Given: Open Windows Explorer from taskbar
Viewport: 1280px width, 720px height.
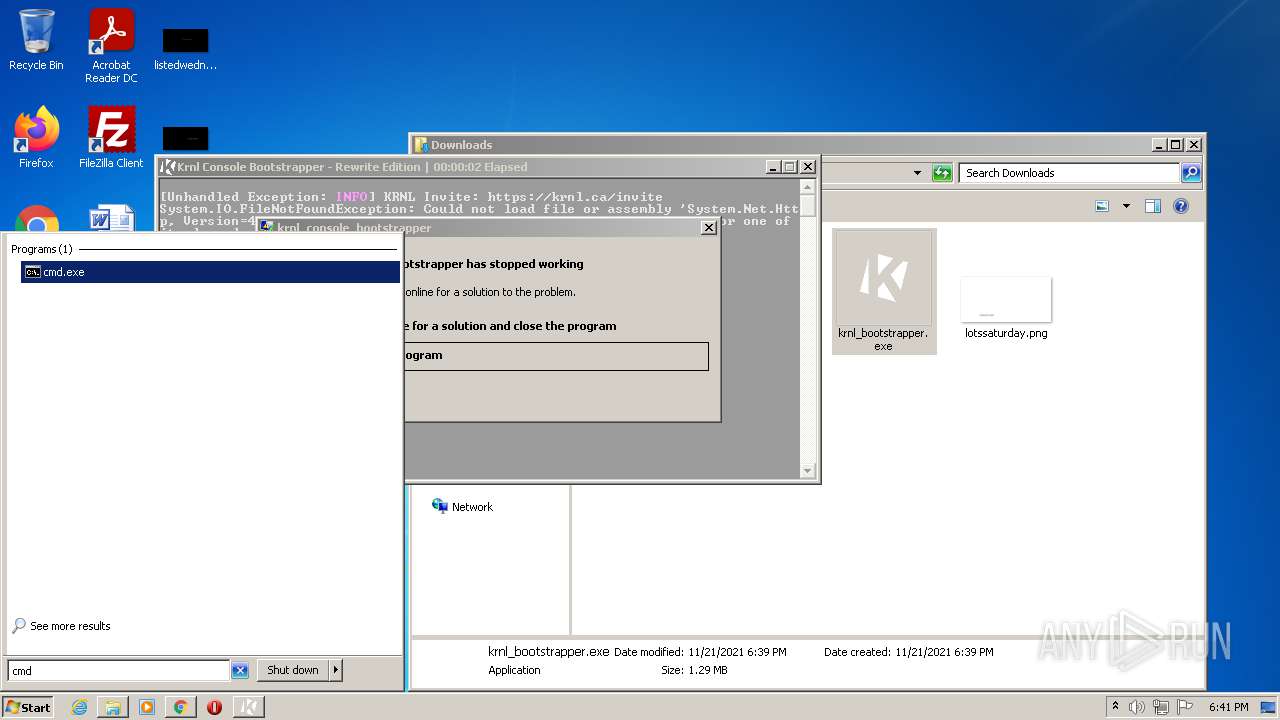Looking at the screenshot, I should pyautogui.click(x=113, y=707).
